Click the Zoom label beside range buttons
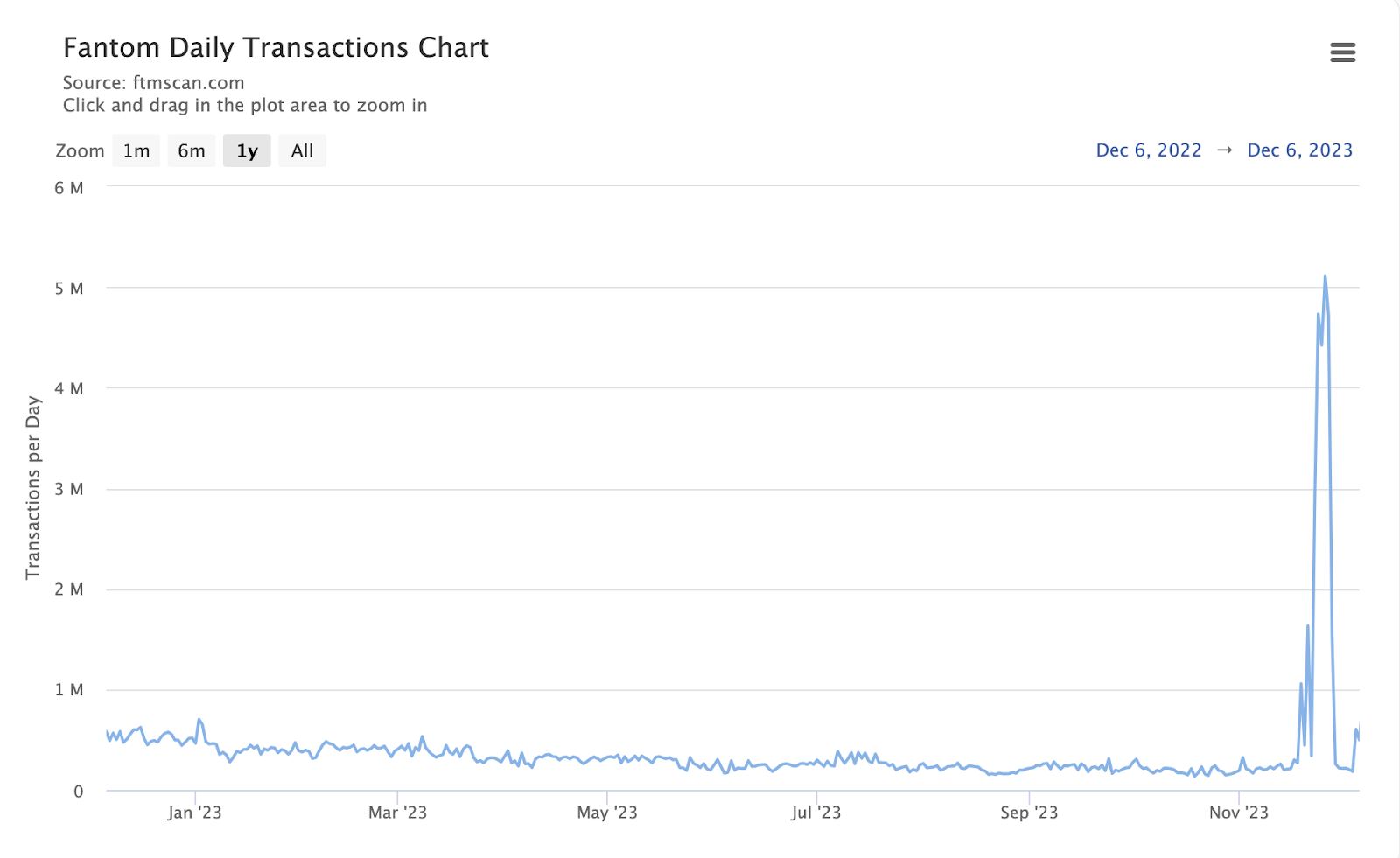 pyautogui.click(x=80, y=151)
